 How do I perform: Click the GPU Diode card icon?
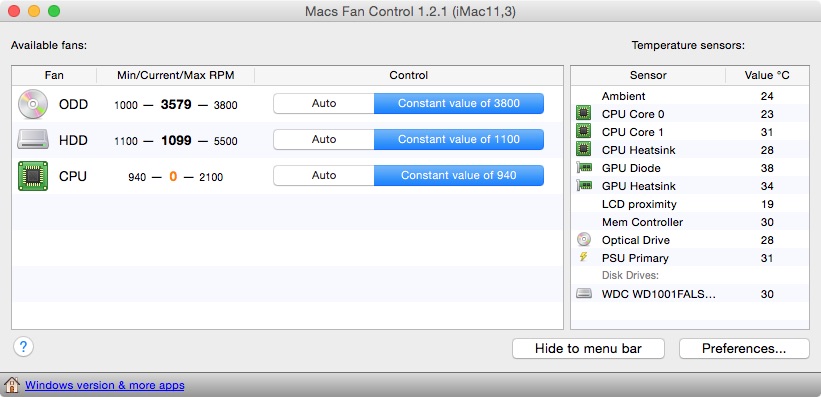click(x=583, y=168)
